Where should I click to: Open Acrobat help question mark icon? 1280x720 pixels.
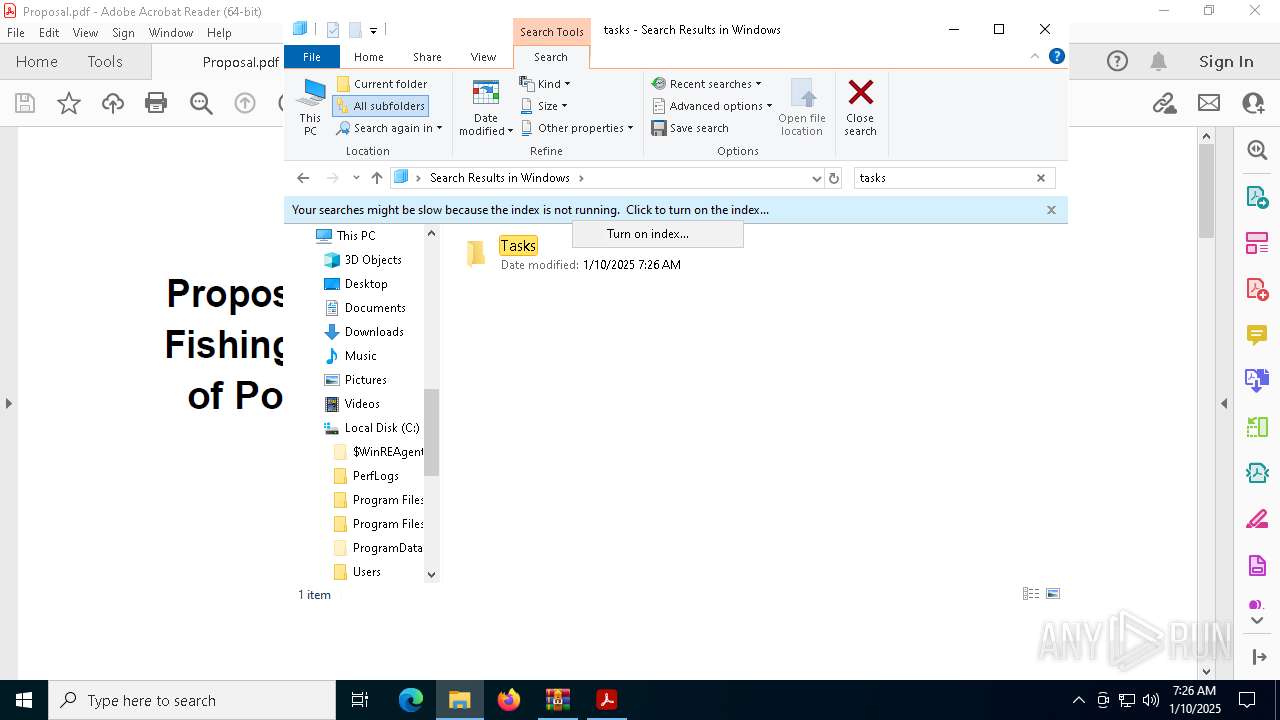tap(1117, 62)
